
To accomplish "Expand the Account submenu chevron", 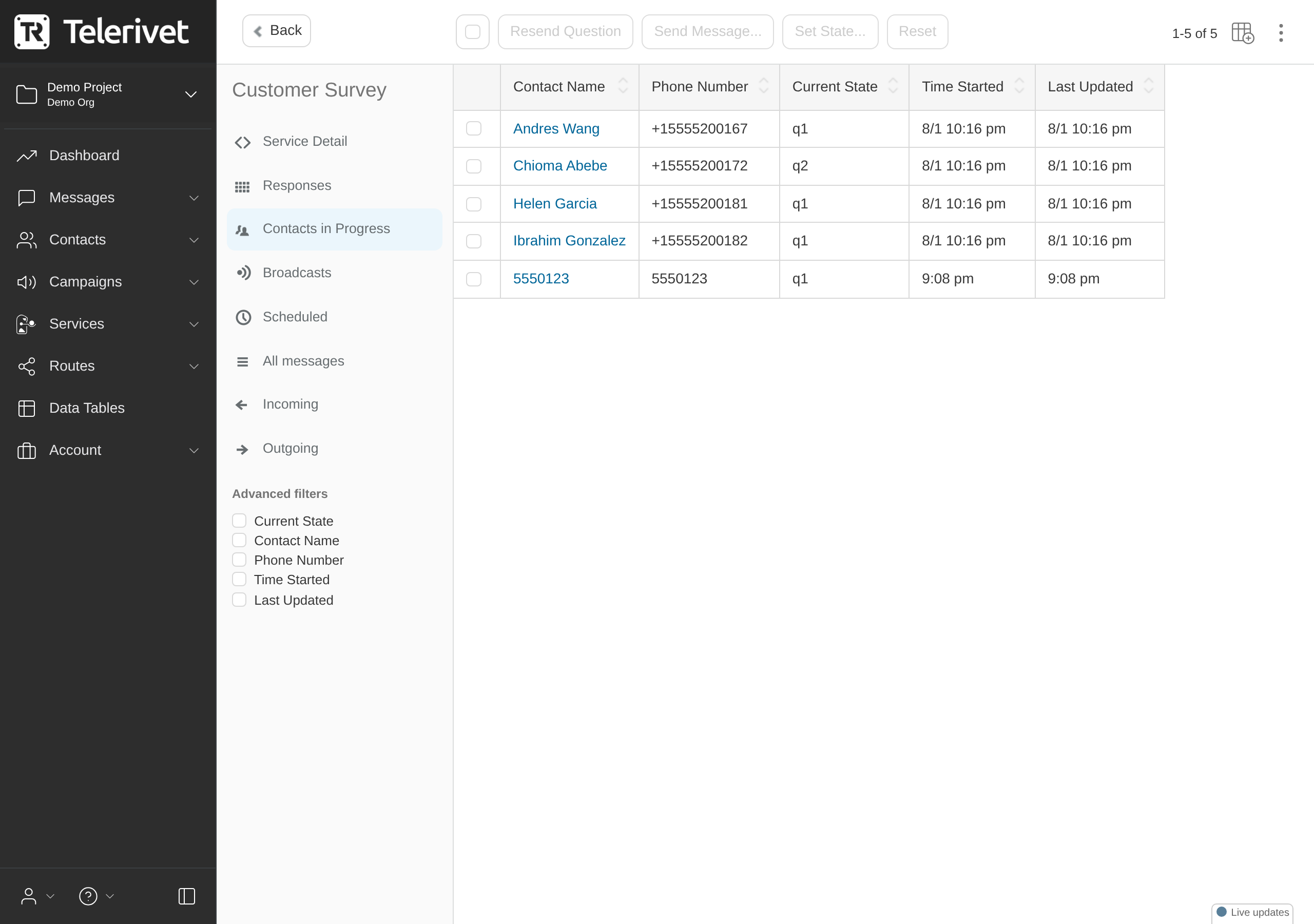I will [x=195, y=451].
